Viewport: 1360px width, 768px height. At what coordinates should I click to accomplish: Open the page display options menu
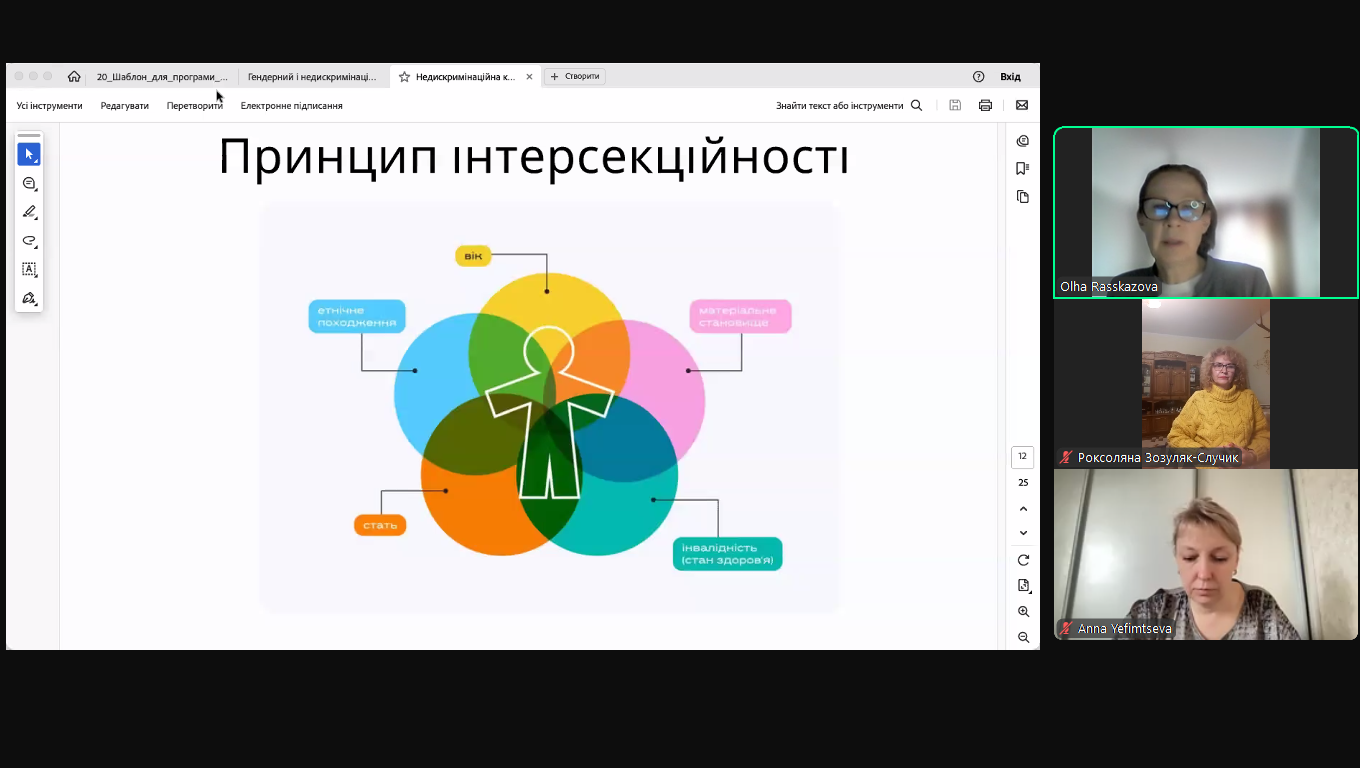click(x=1023, y=585)
